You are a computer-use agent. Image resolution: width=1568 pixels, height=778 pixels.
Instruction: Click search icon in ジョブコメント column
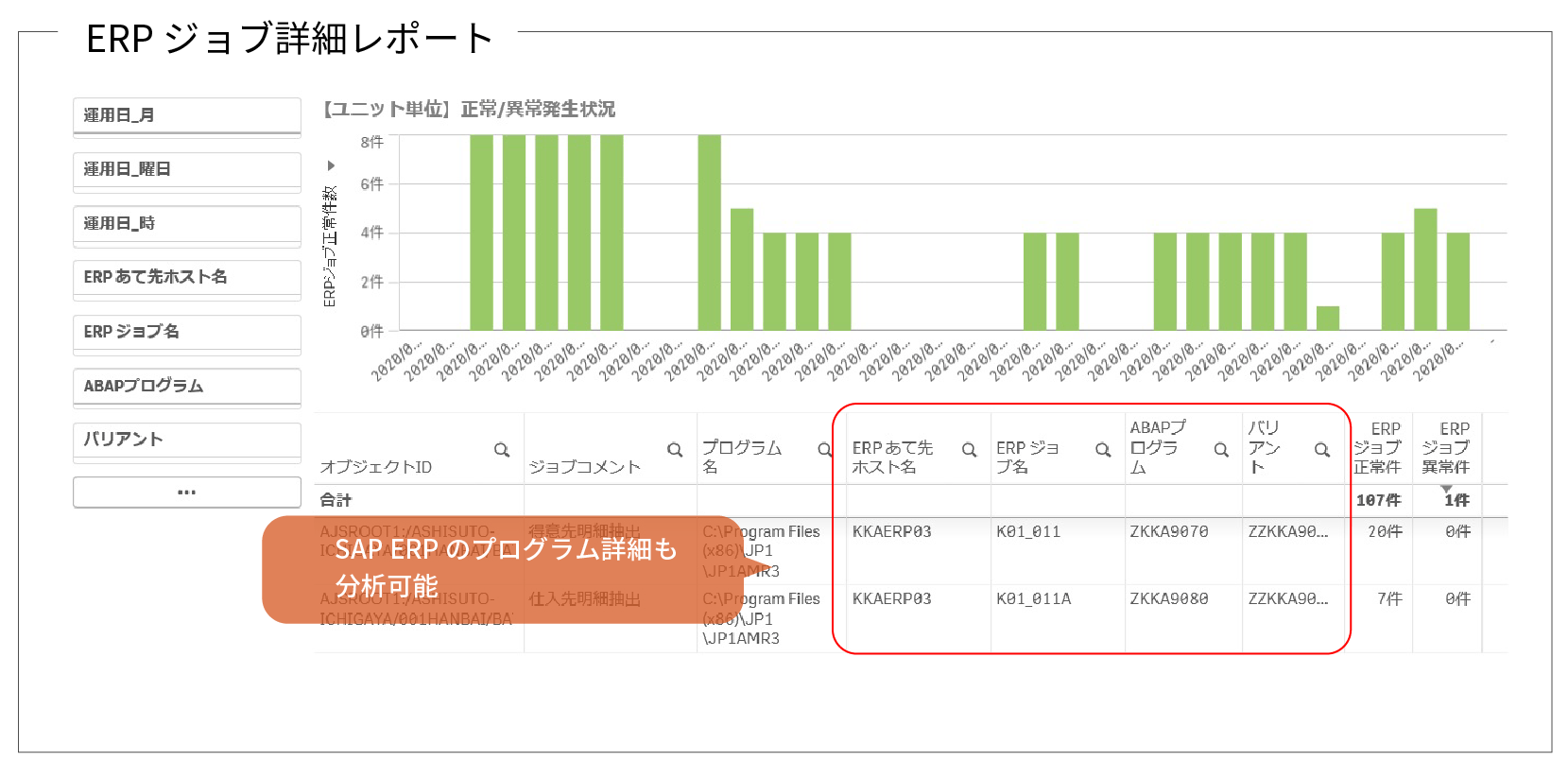click(x=675, y=450)
